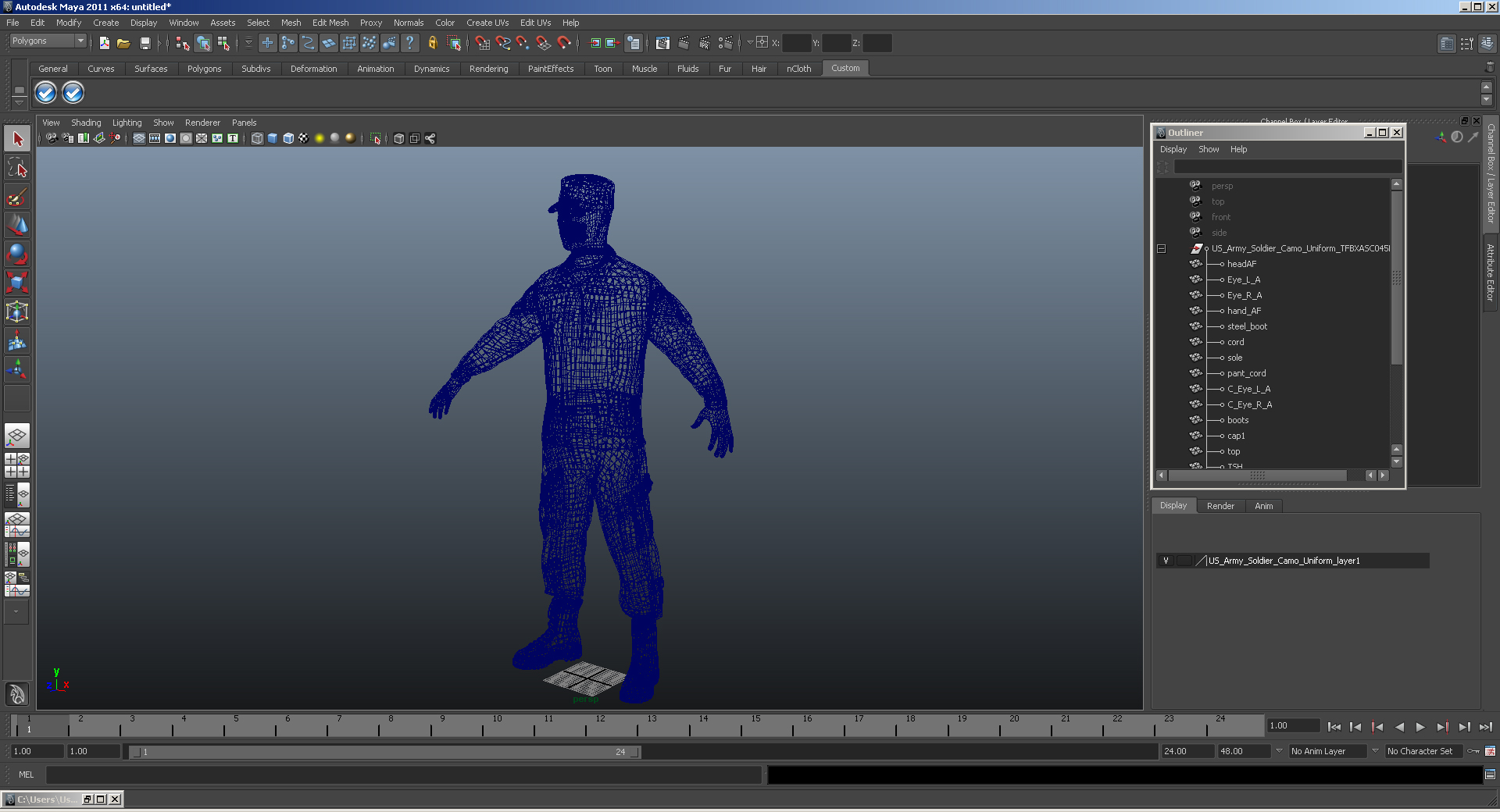Click the current frame field 1.00
Image resolution: width=1500 pixels, height=812 pixels.
[x=1293, y=726]
